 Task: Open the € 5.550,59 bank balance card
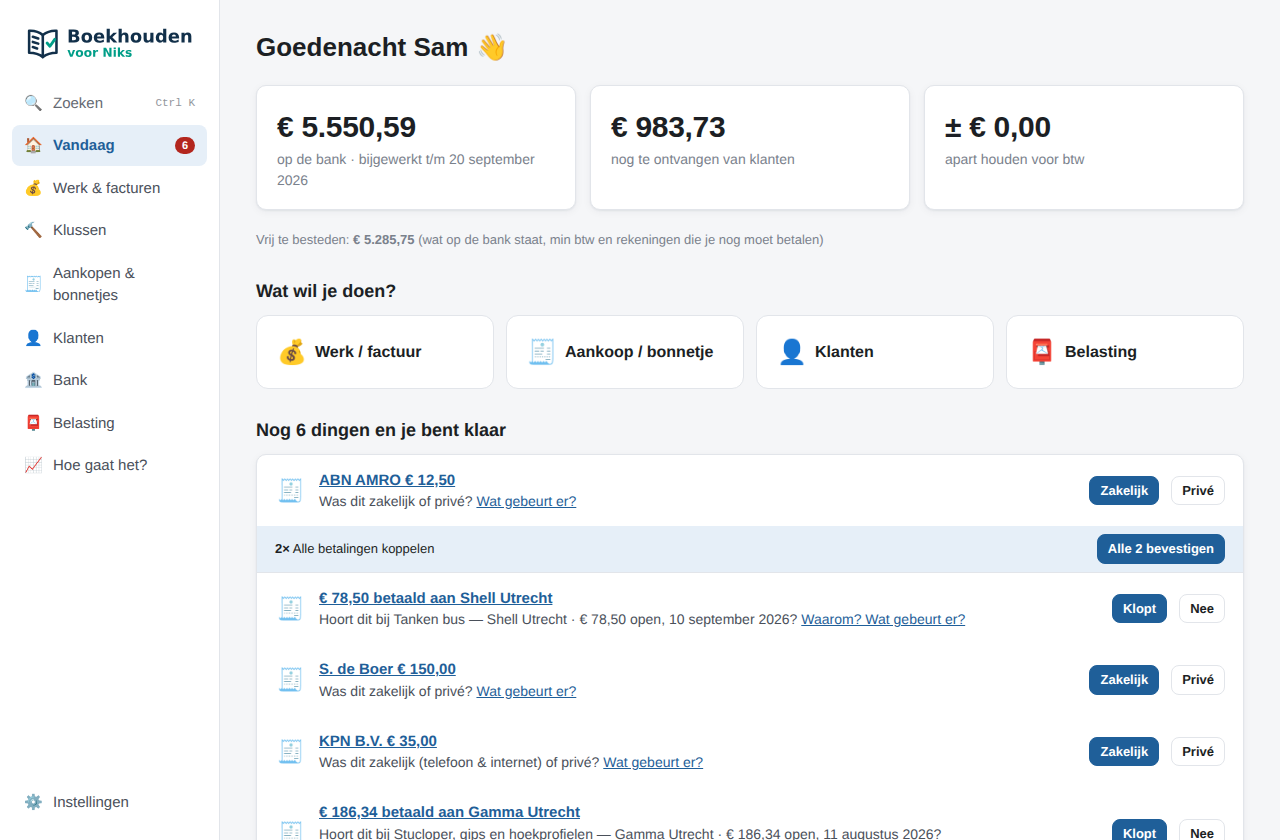pyautogui.click(x=416, y=148)
